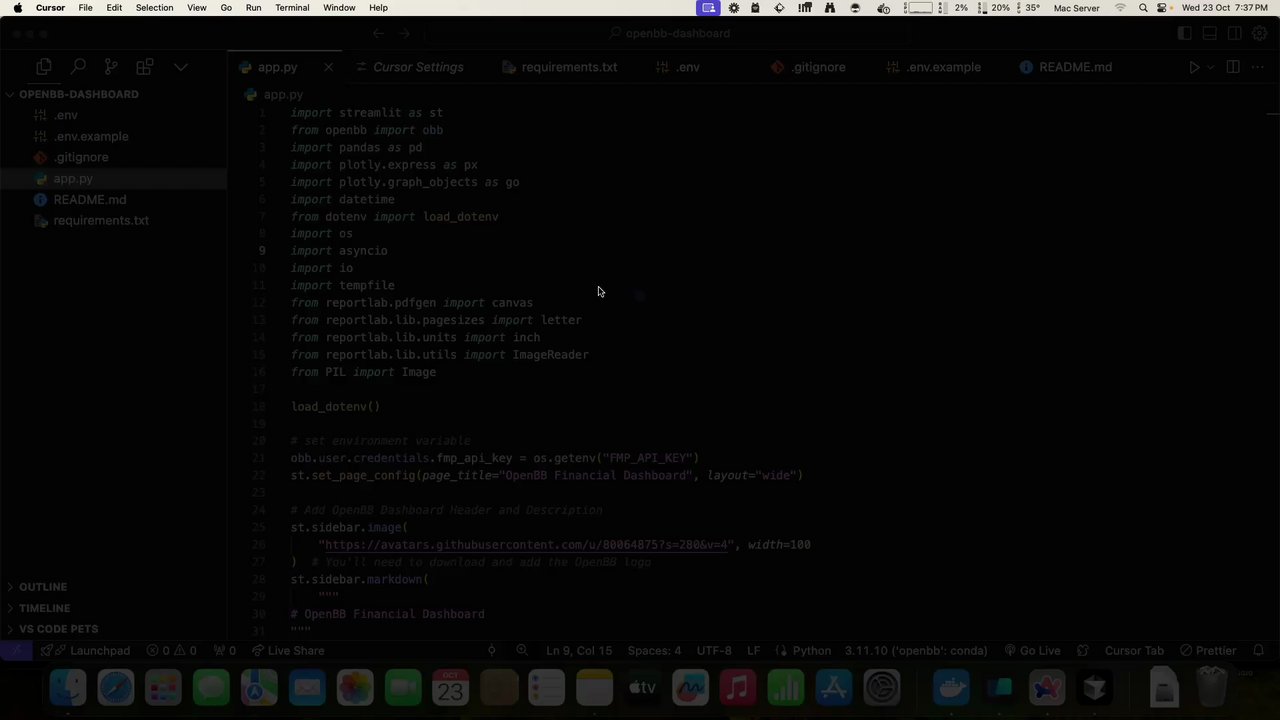The image size is (1280, 720).
Task: Click the avatars.githubusercontent.com URL in code
Action: (x=525, y=545)
